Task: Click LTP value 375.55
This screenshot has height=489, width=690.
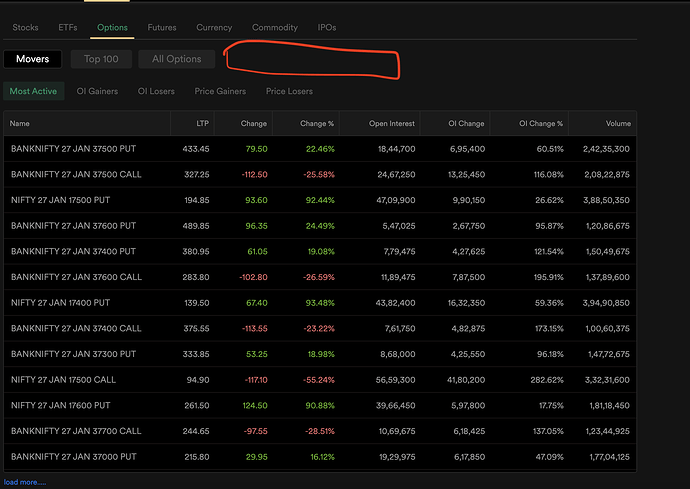Action: (x=196, y=328)
